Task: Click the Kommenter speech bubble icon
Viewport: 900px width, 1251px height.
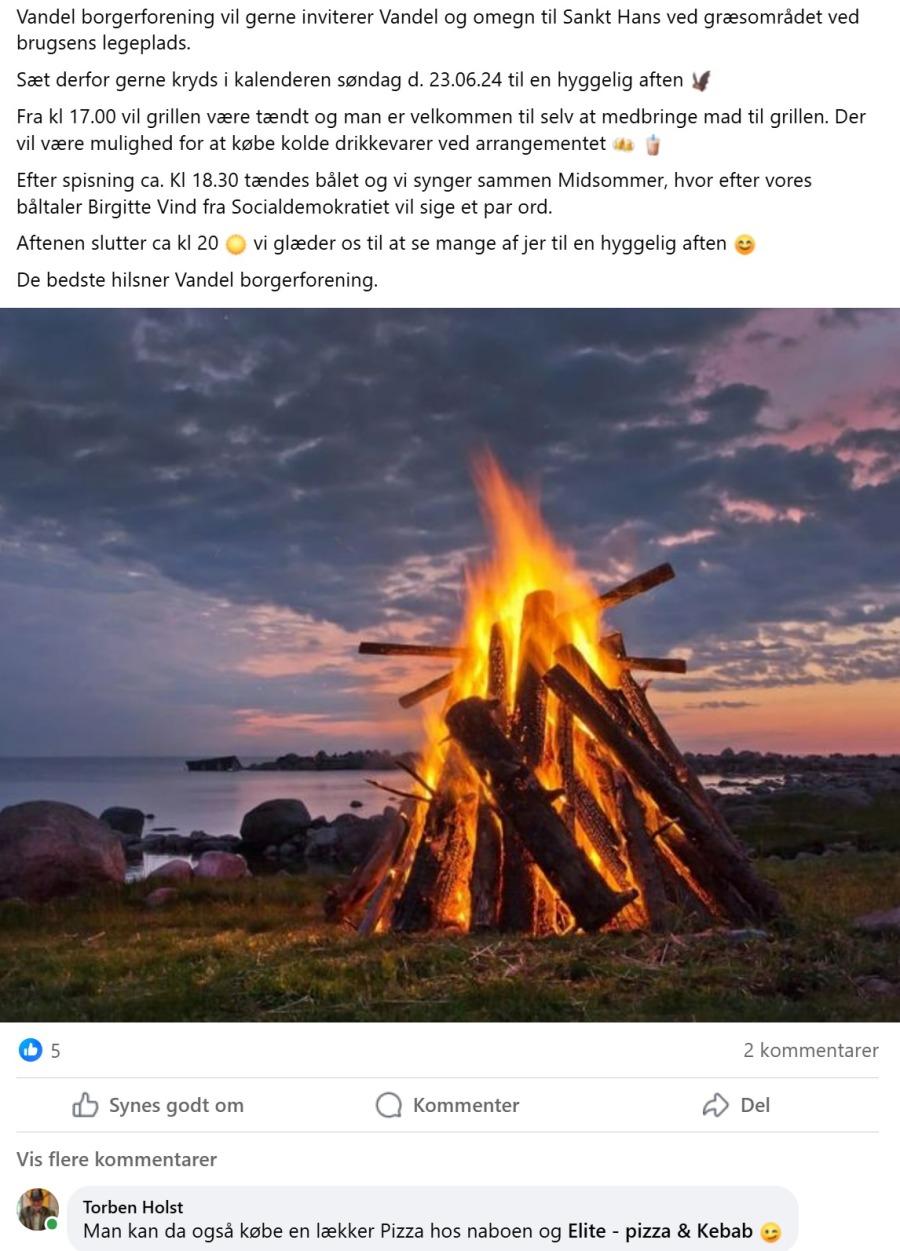Action: click(x=388, y=1105)
